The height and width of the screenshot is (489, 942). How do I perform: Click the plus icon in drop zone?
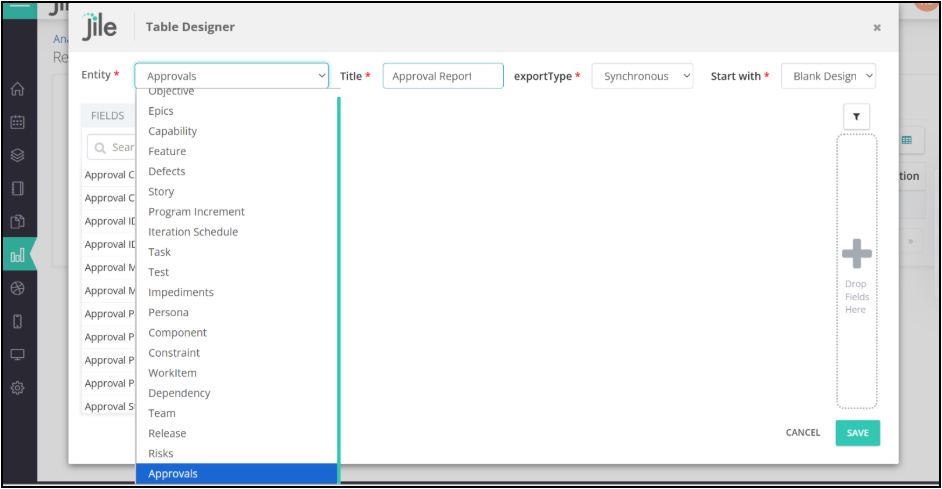856,254
